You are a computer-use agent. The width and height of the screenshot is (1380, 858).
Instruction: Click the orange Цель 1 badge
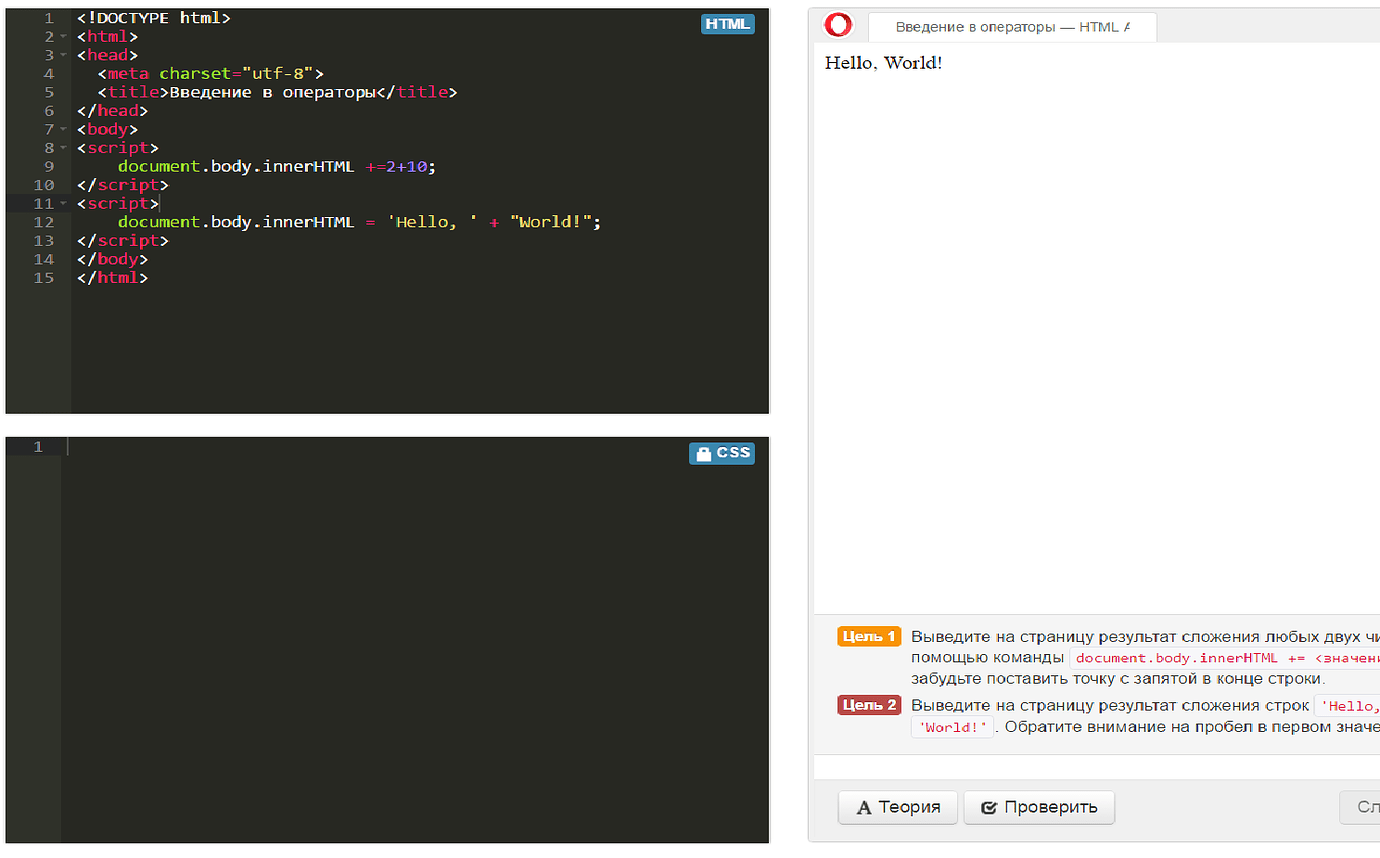point(869,637)
